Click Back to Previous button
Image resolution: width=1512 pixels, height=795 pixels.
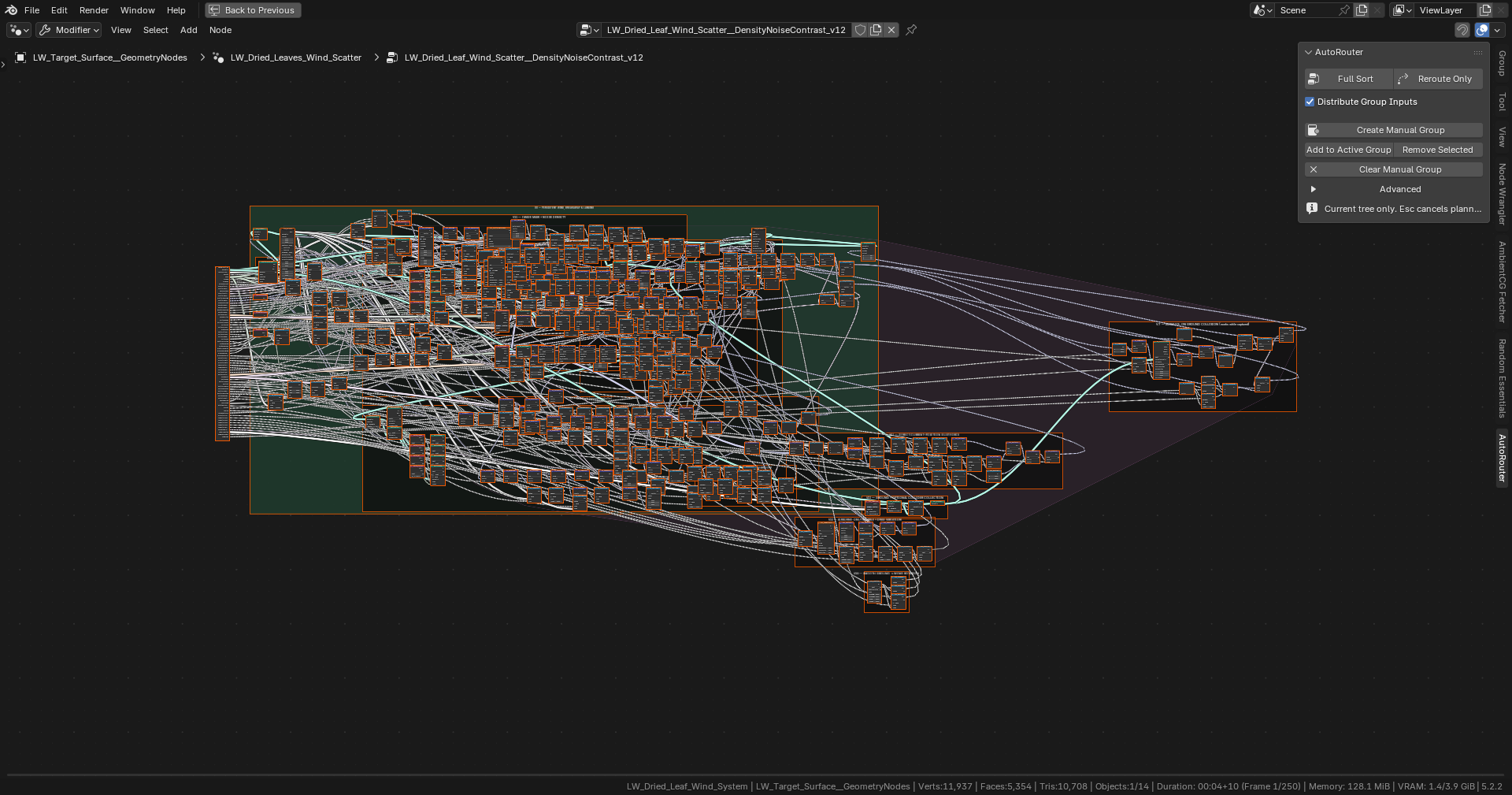[253, 10]
